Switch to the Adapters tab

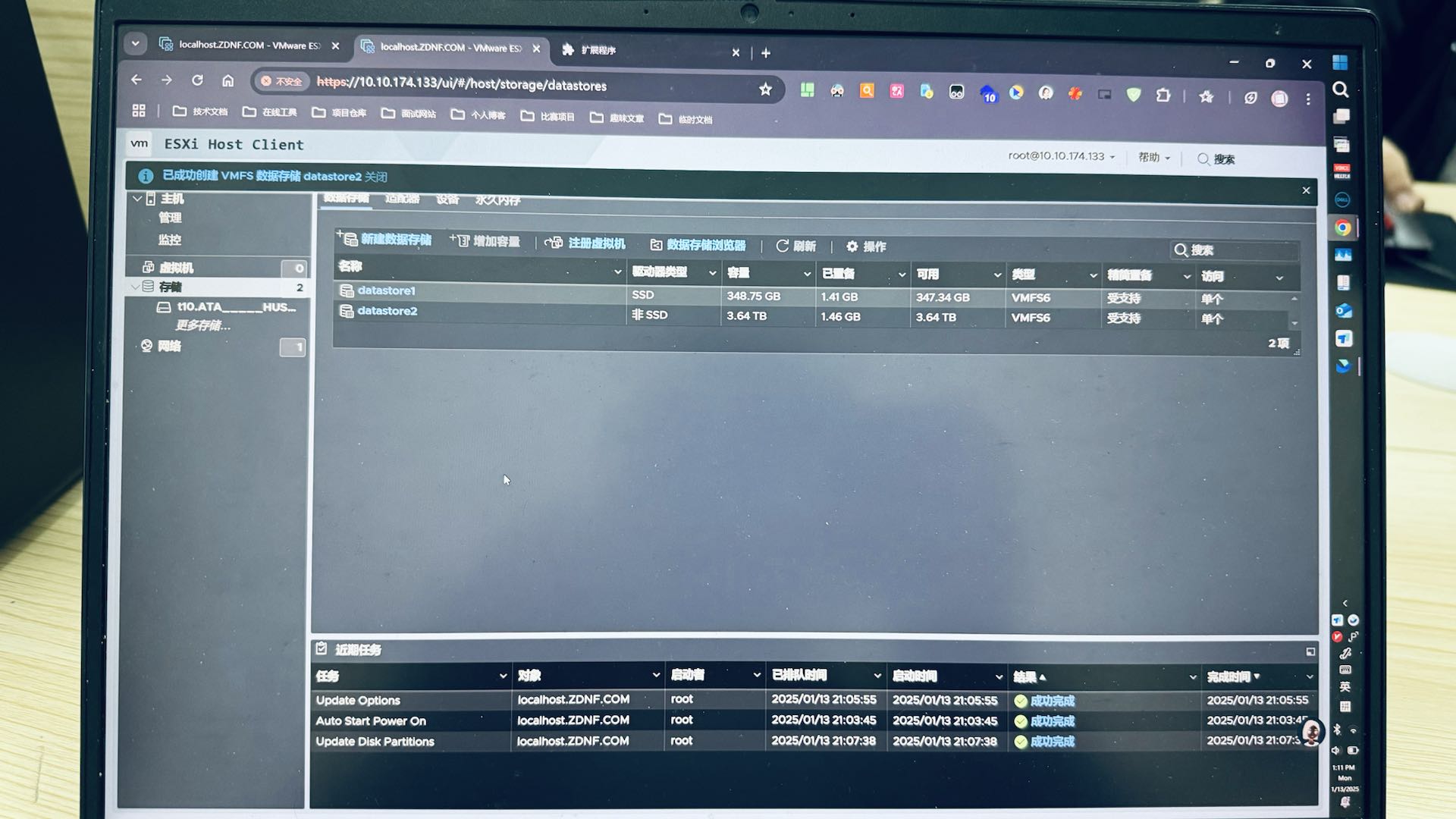pyautogui.click(x=402, y=199)
